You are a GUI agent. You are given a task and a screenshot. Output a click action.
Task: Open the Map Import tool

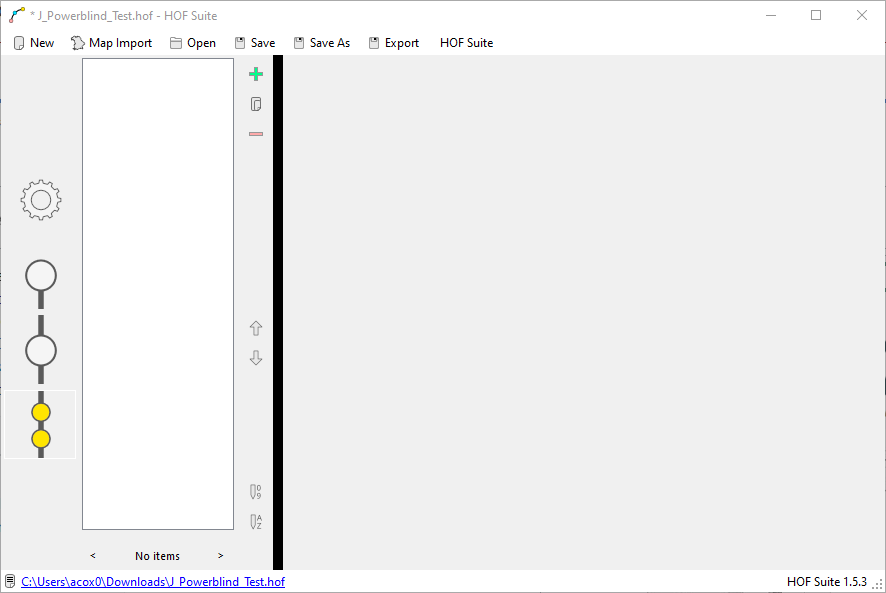[111, 43]
